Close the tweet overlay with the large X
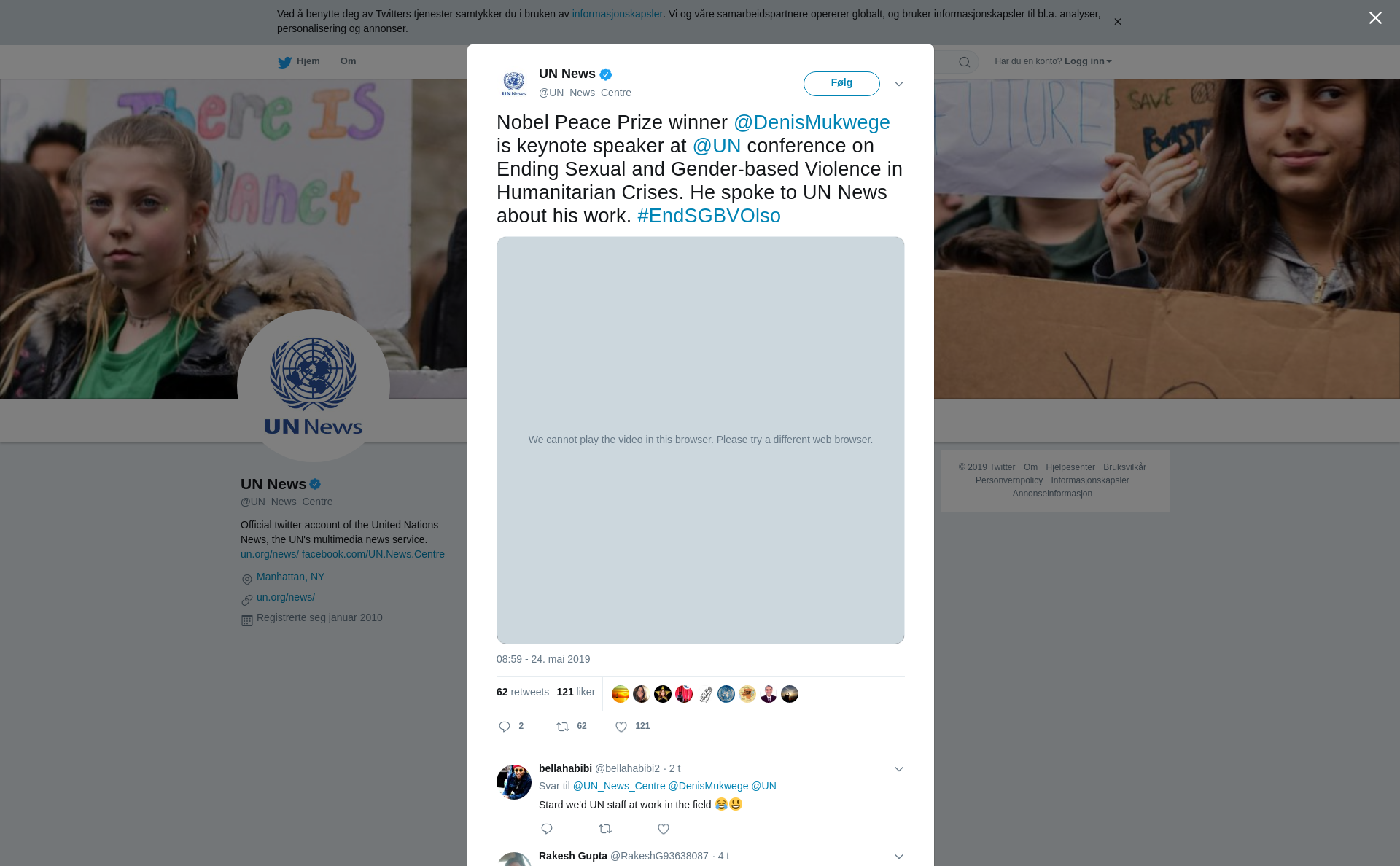The image size is (1400, 866). pyautogui.click(x=1375, y=18)
